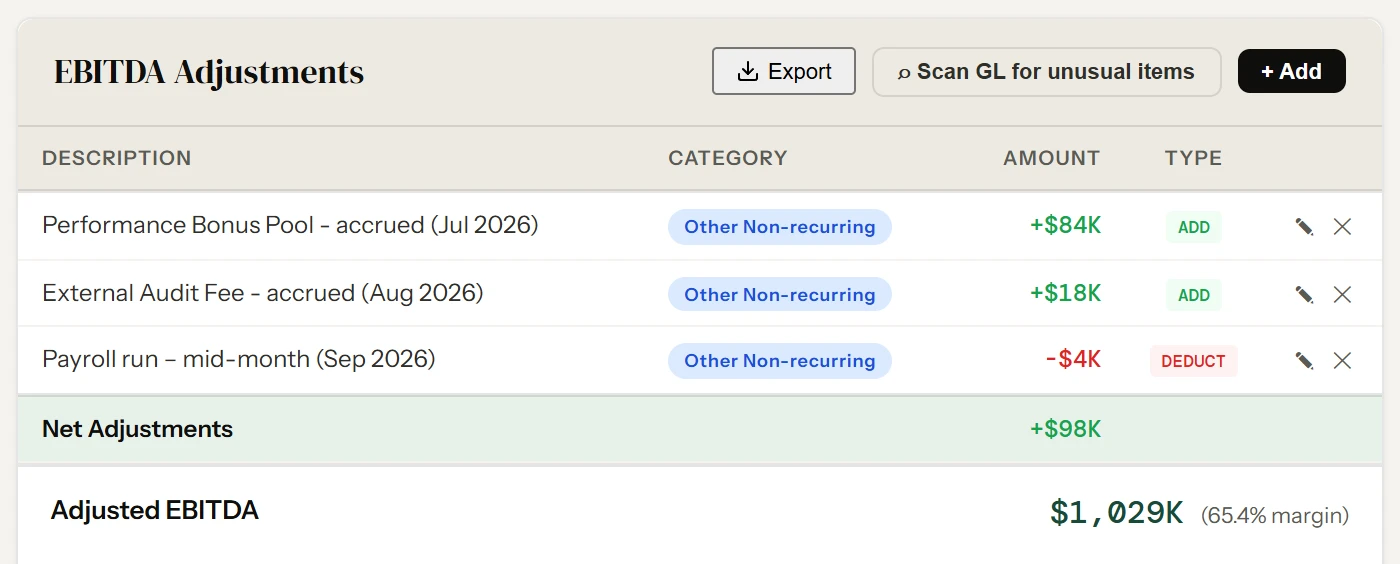Add a new EBITDA adjustment

(x=1291, y=71)
